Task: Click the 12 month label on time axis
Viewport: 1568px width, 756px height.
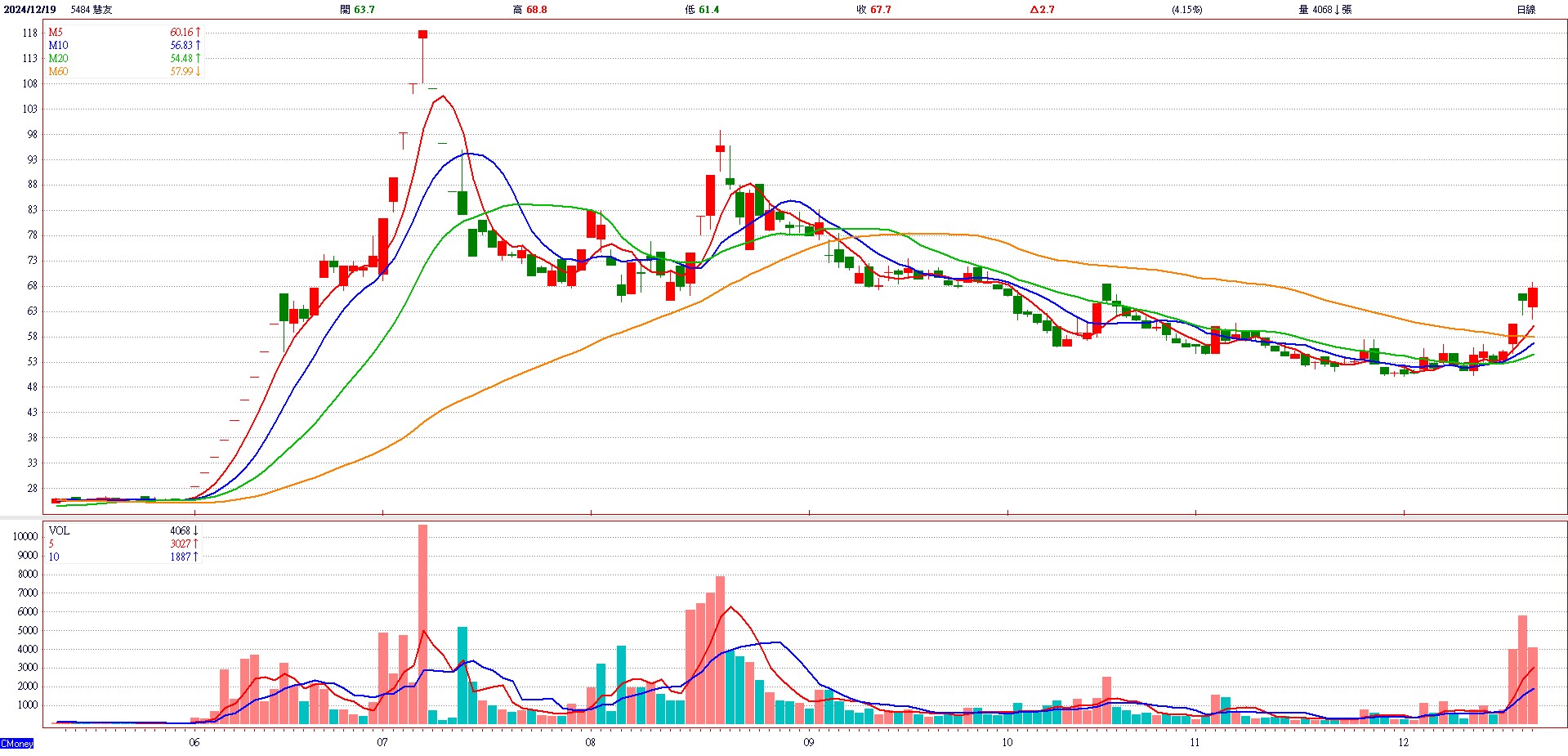Action: coord(1403,743)
